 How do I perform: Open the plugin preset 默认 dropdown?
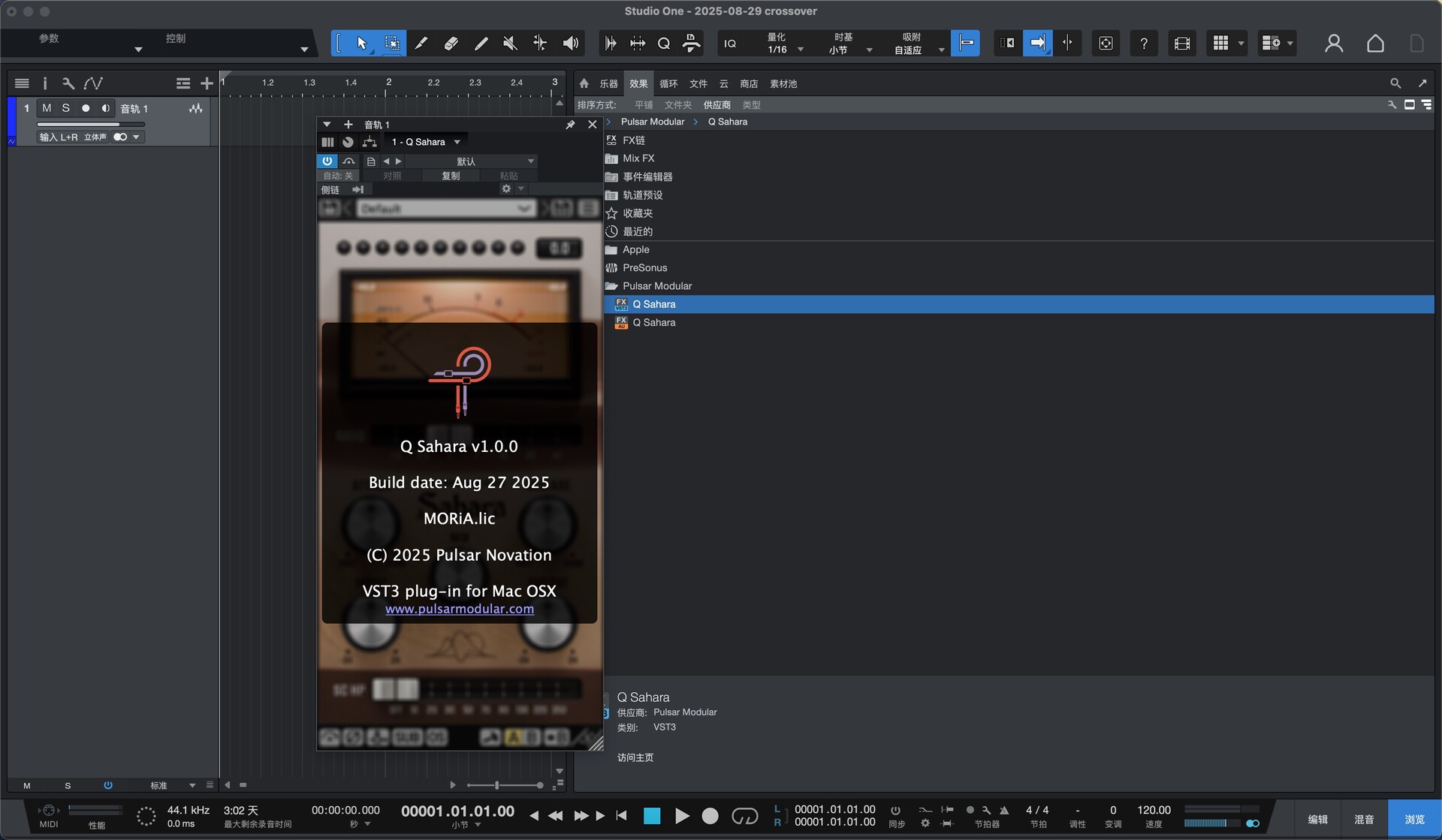[x=471, y=161]
